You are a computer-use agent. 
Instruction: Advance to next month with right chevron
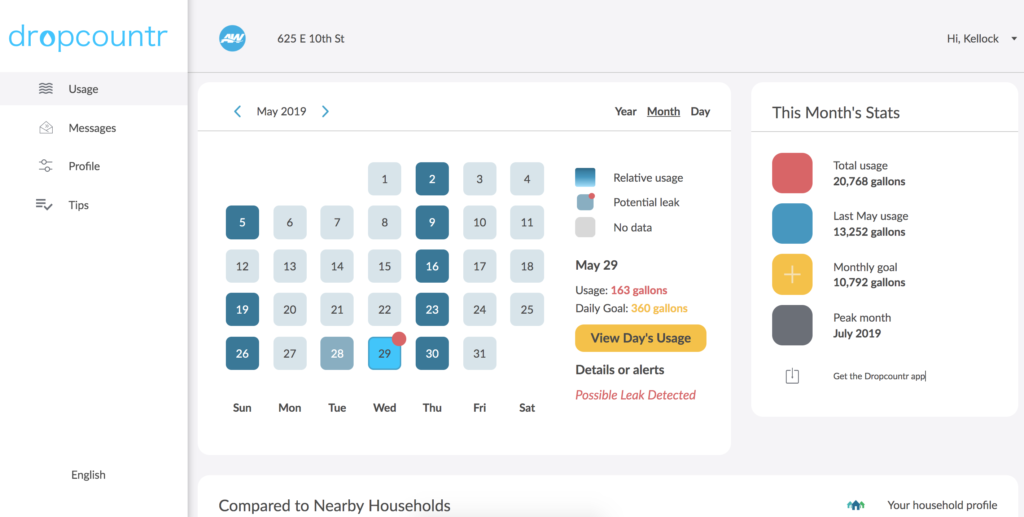tap(325, 112)
